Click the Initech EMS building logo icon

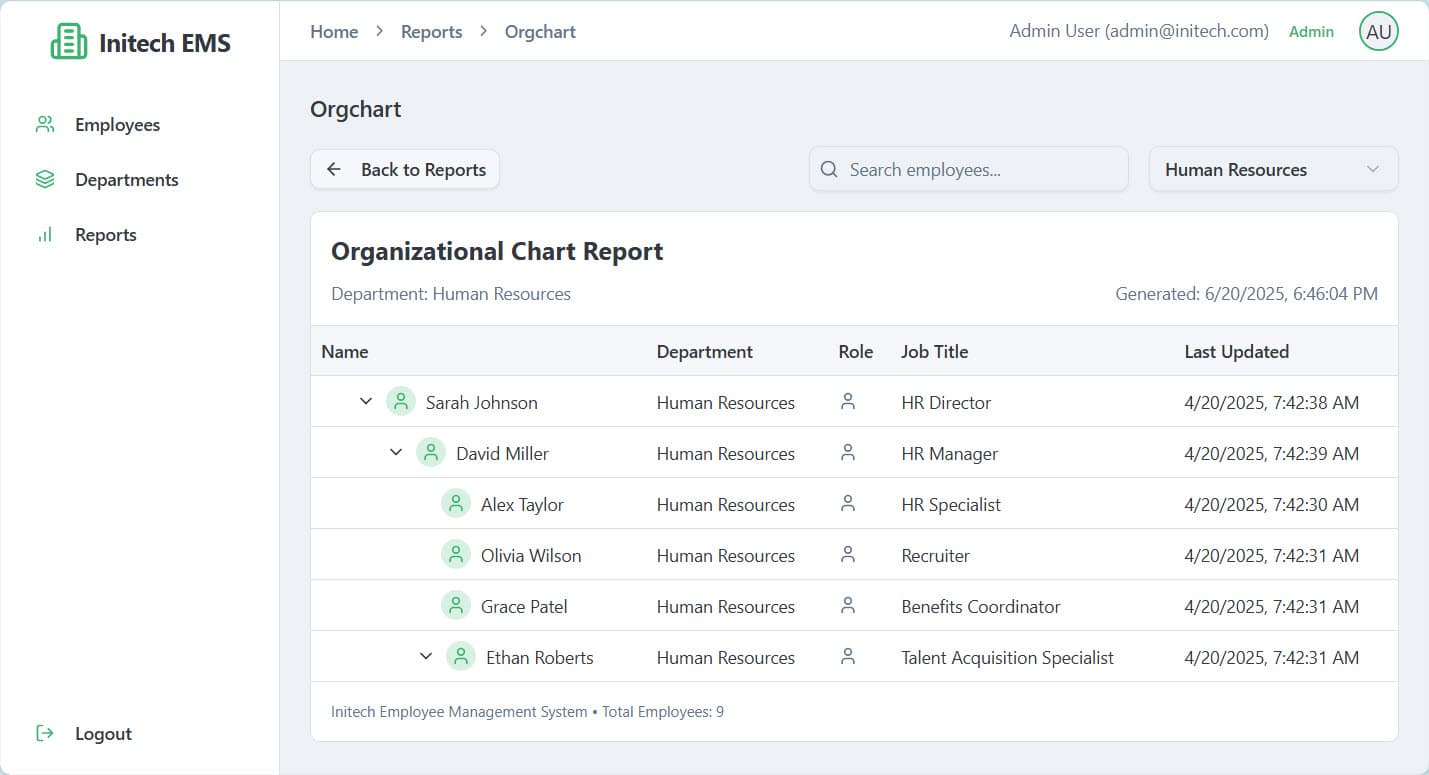(x=69, y=42)
